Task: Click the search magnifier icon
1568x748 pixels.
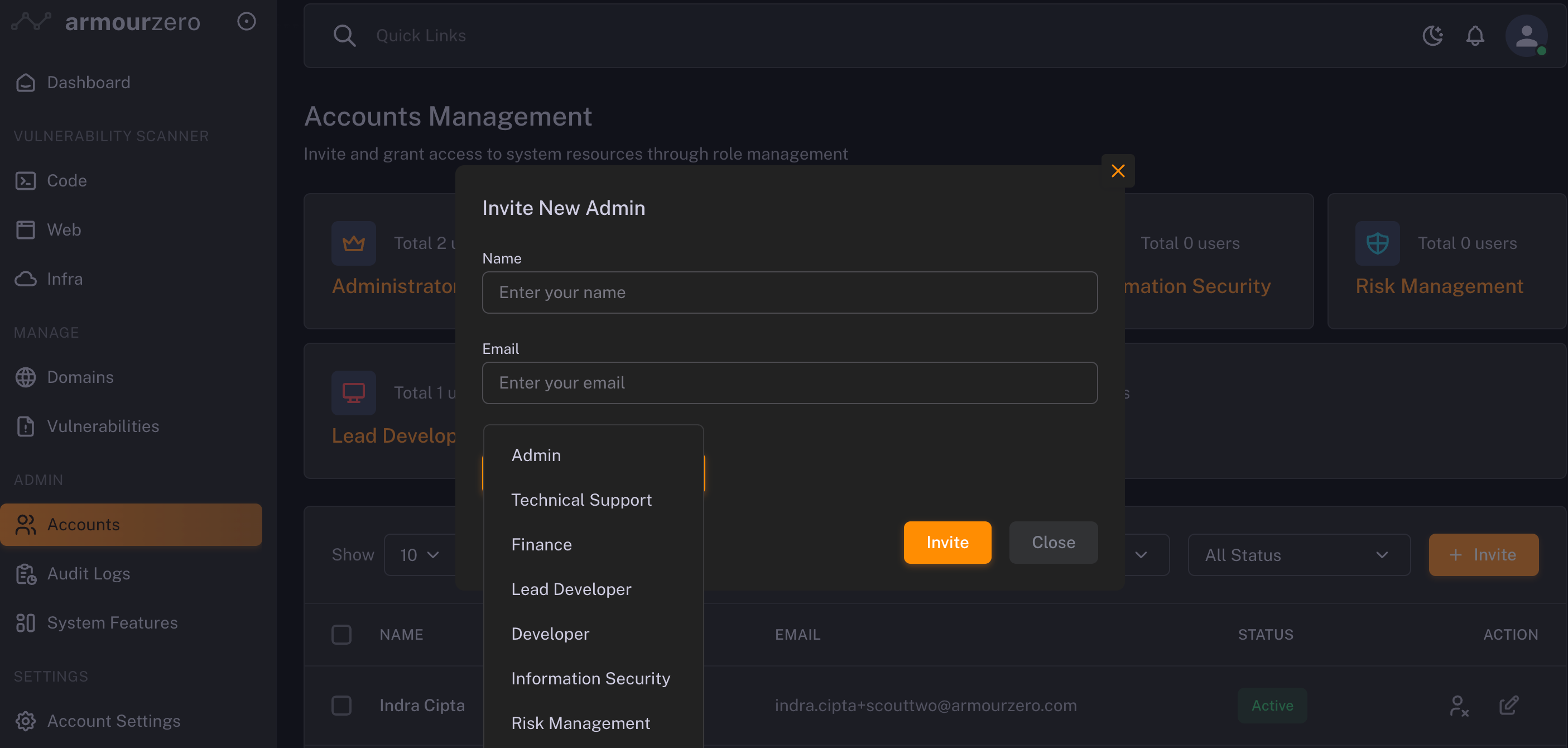Action: click(x=344, y=36)
